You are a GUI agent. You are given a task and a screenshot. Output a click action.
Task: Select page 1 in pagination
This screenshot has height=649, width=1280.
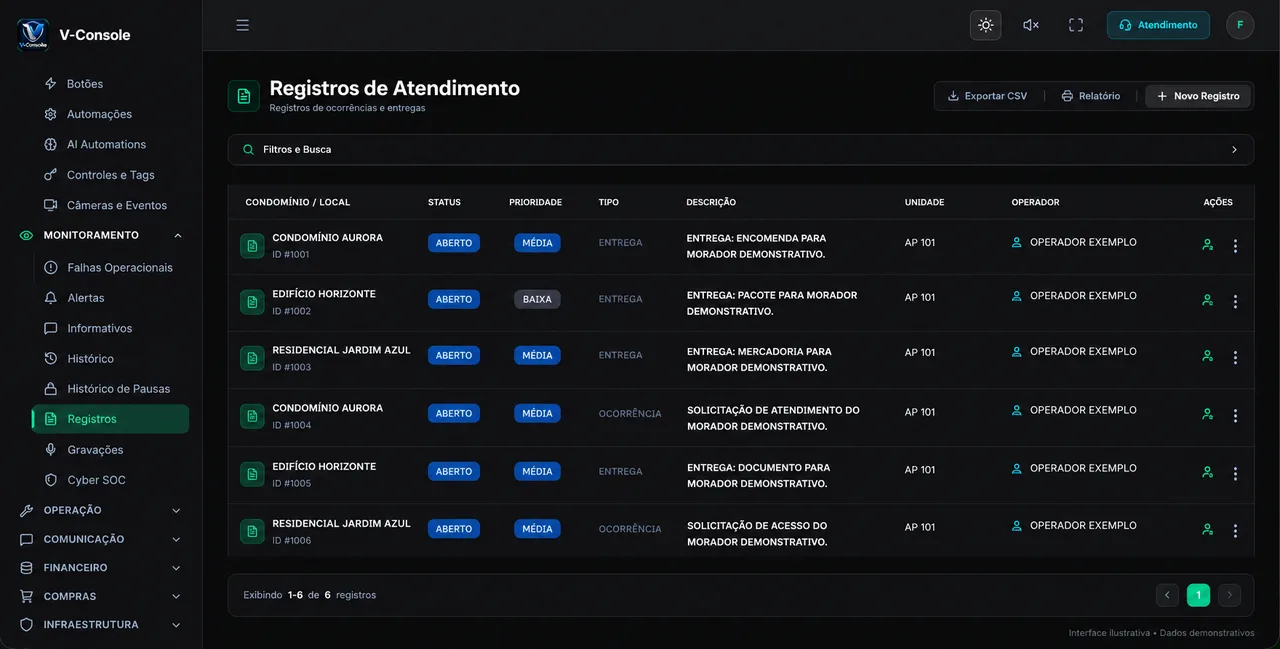pyautogui.click(x=1198, y=595)
